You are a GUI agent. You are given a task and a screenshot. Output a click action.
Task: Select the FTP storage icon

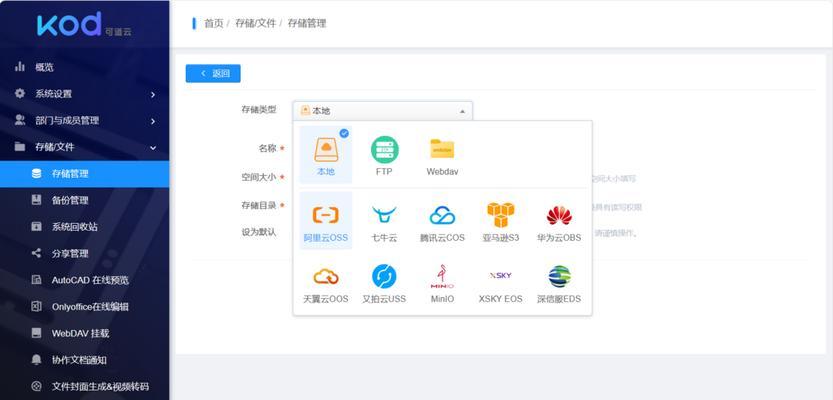385,150
